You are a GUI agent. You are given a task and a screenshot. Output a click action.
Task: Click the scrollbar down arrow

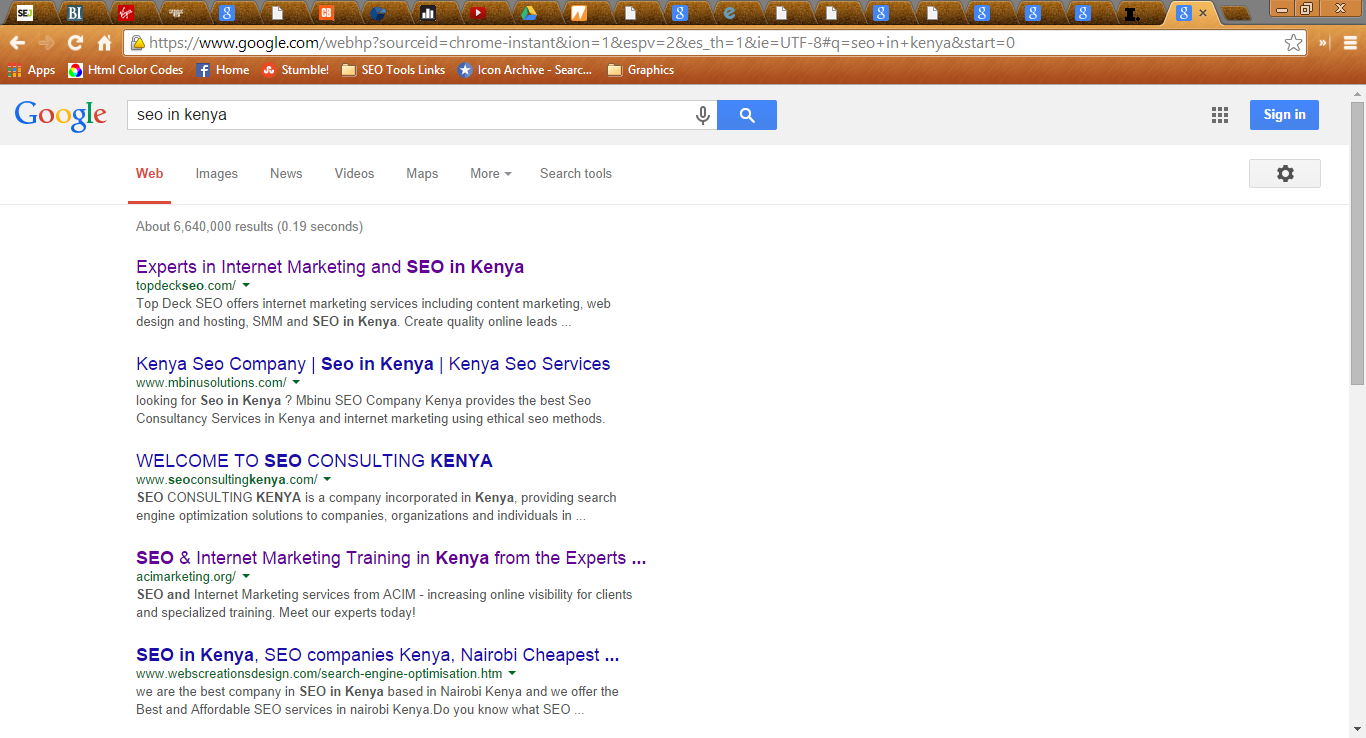click(x=1357, y=730)
